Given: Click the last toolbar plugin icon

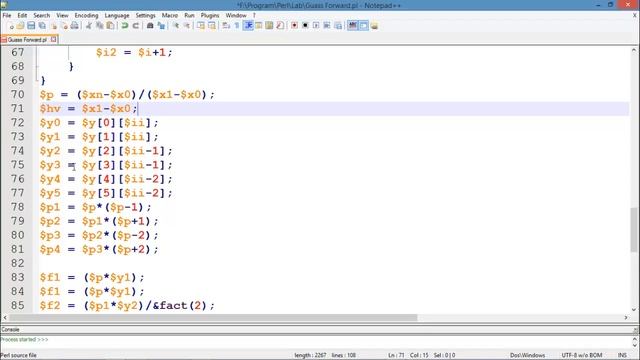Looking at the screenshot, I should pos(374,26).
